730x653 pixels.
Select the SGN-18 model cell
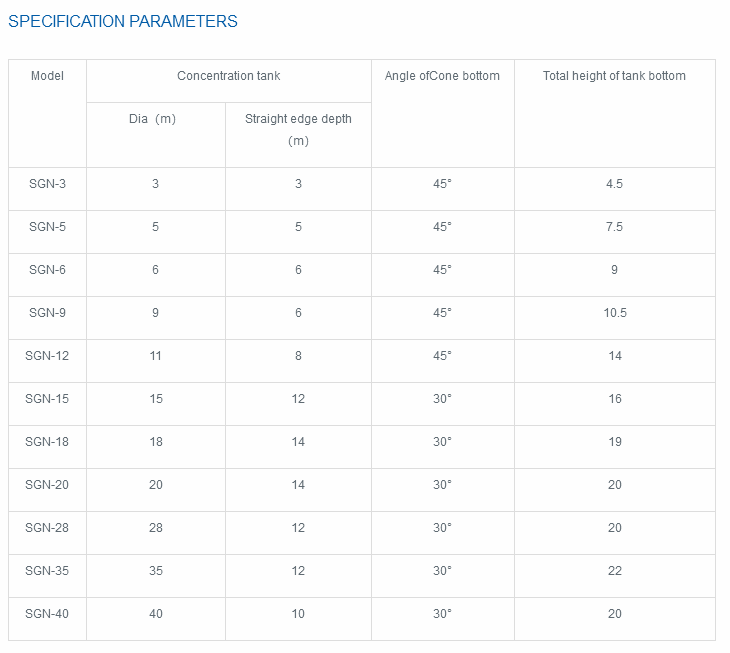[47, 442]
